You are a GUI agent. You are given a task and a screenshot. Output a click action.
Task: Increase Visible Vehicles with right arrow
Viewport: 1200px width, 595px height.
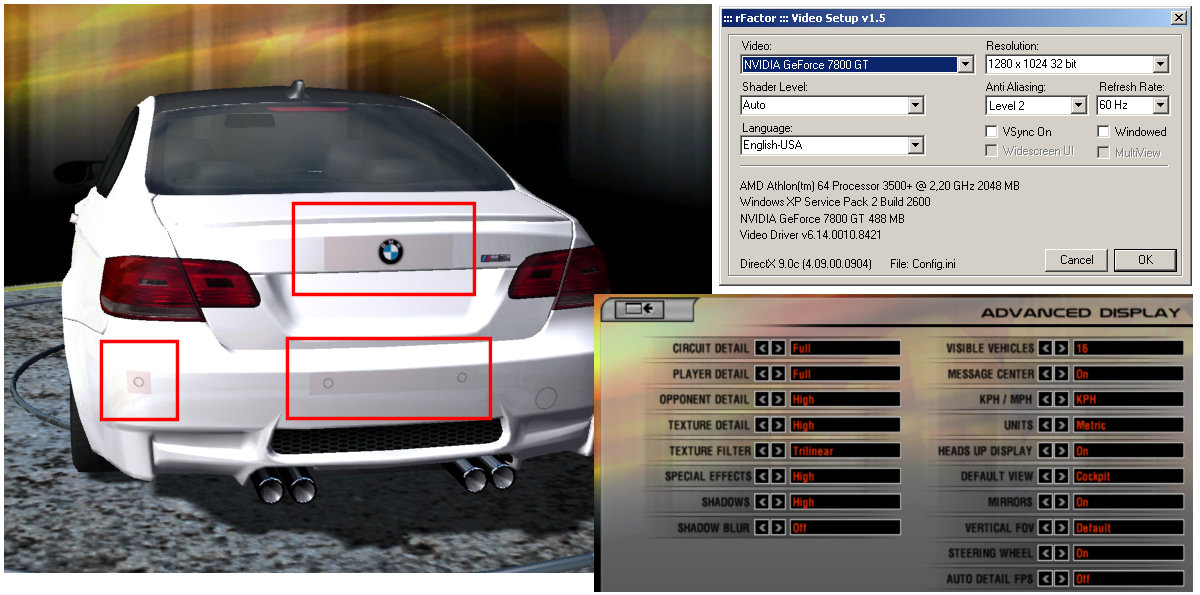pyautogui.click(x=1061, y=348)
